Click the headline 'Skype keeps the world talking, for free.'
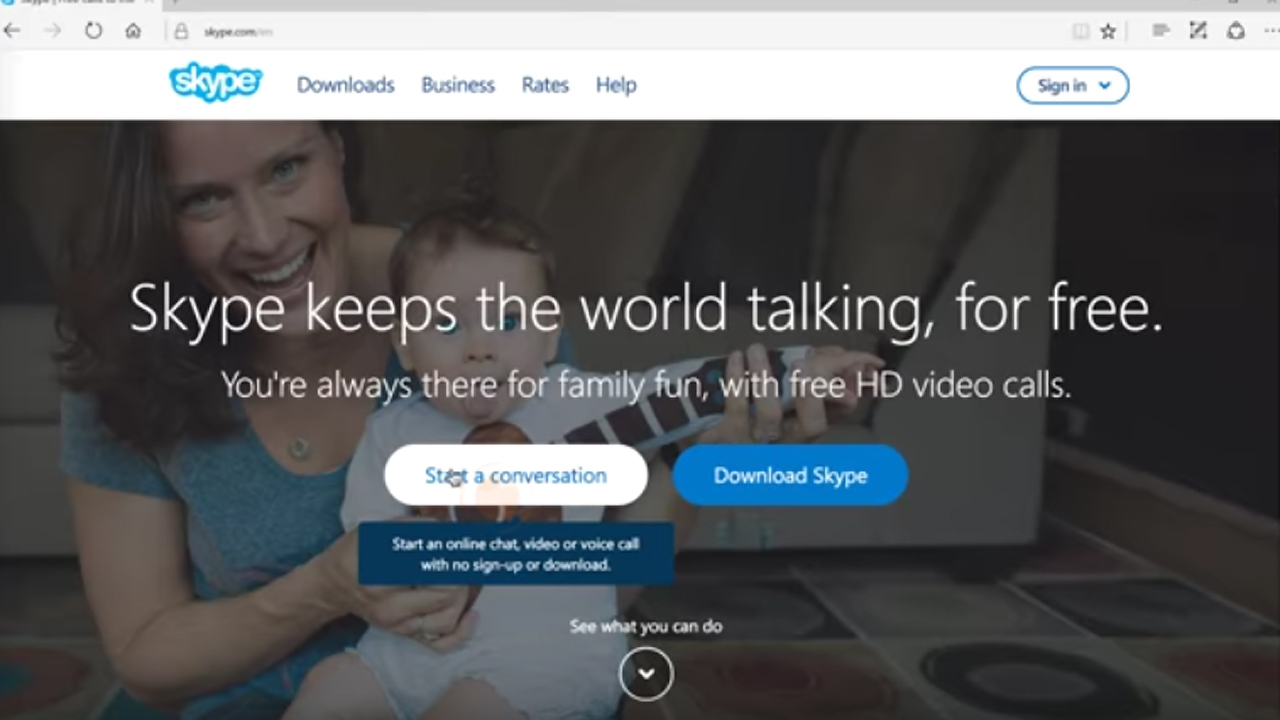 [646, 307]
